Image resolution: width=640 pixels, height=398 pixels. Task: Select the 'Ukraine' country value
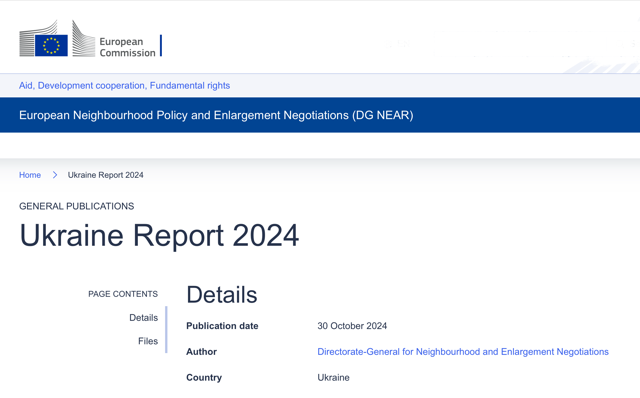click(333, 378)
